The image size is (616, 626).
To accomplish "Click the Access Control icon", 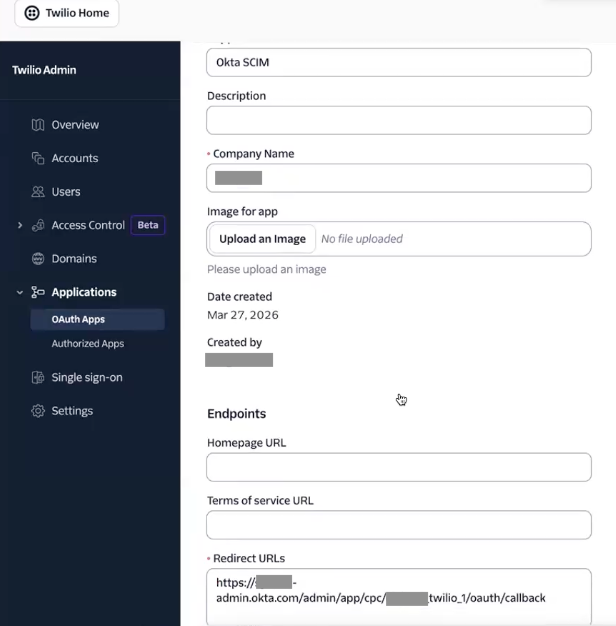I will (38, 225).
